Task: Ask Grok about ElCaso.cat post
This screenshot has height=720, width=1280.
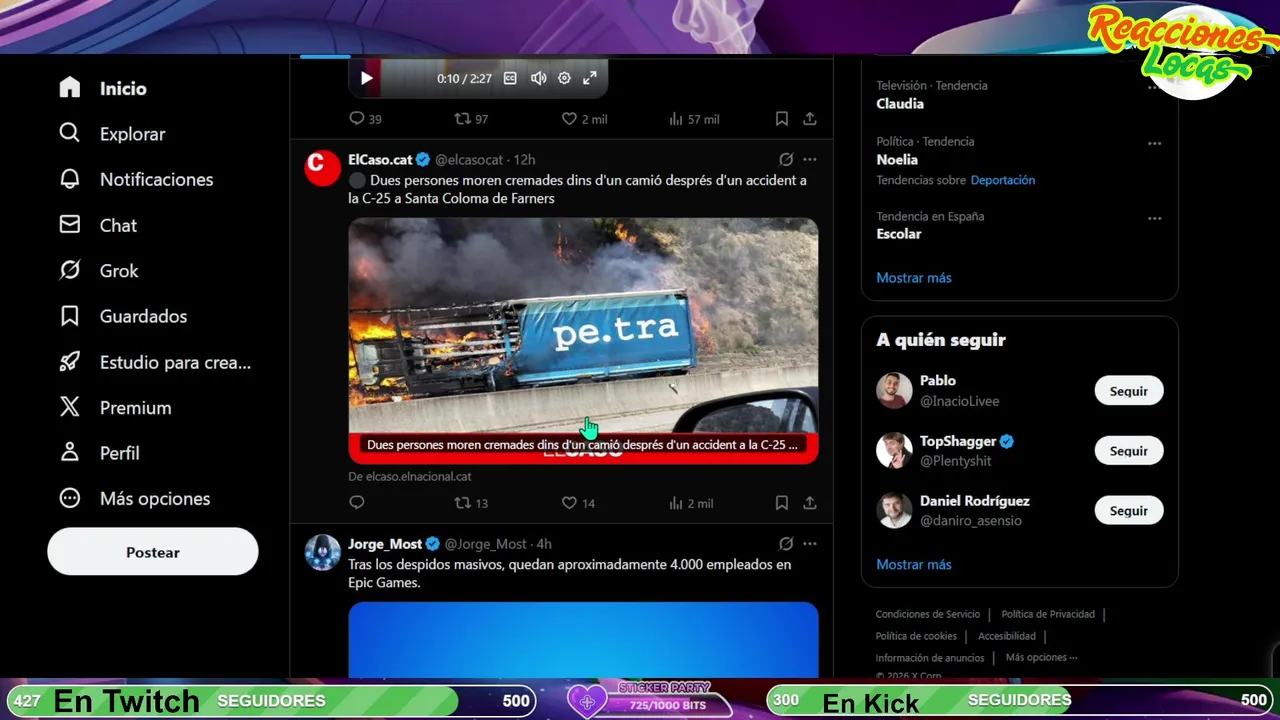Action: 786,159
